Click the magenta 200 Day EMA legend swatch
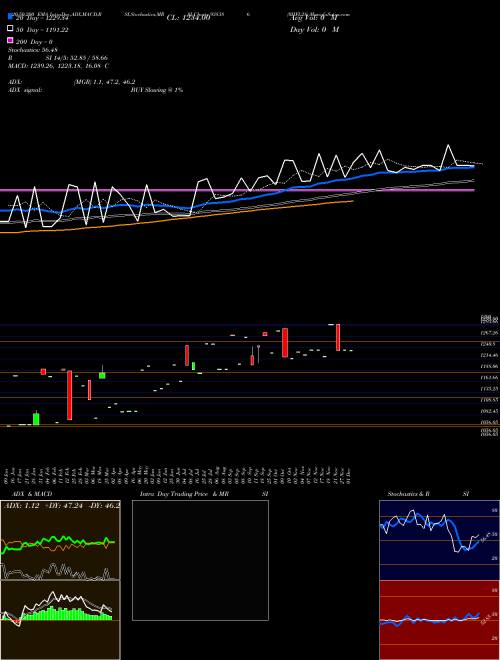The height and width of the screenshot is (660, 500). click(10, 41)
